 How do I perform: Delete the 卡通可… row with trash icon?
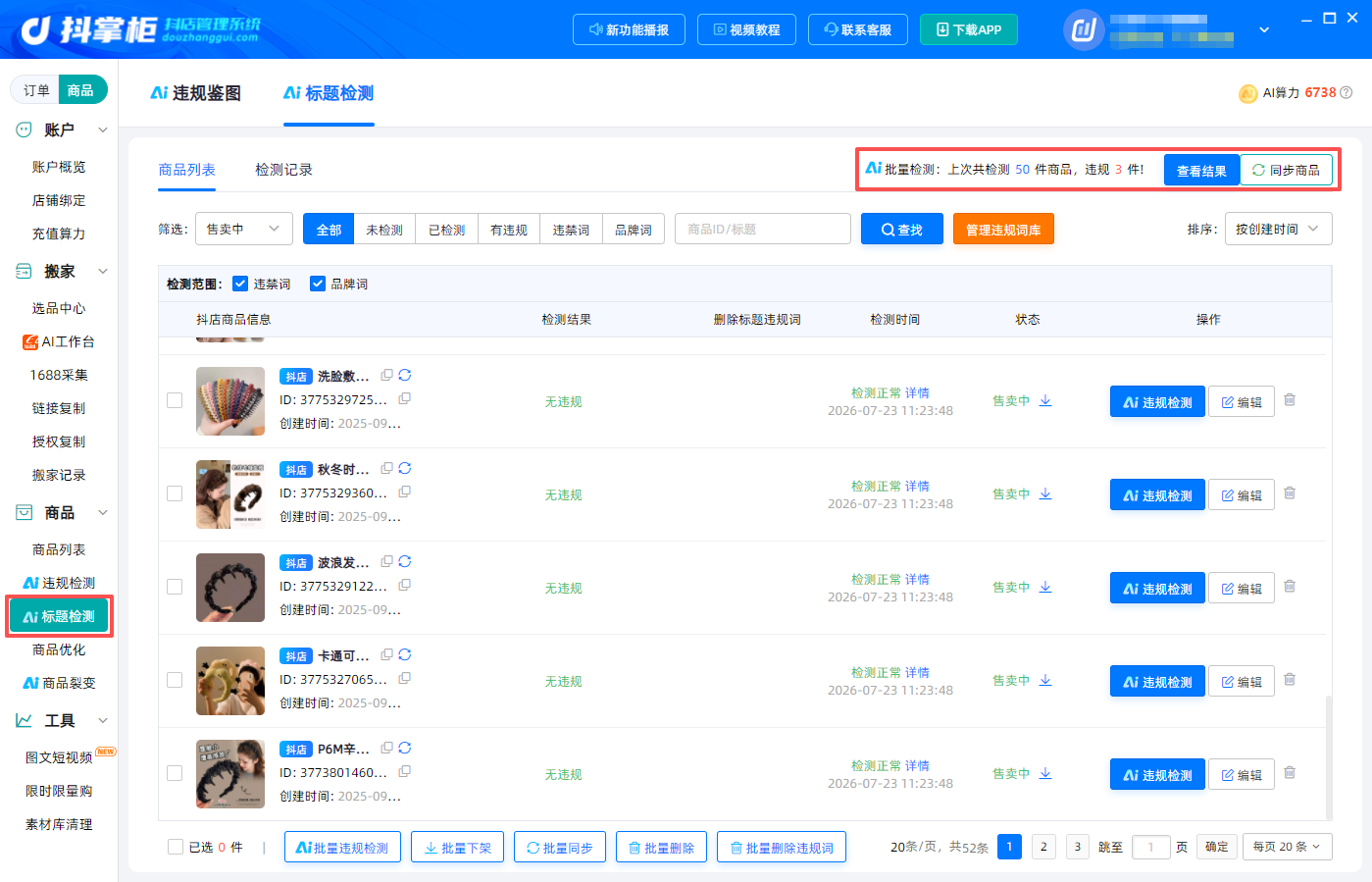(x=1290, y=680)
